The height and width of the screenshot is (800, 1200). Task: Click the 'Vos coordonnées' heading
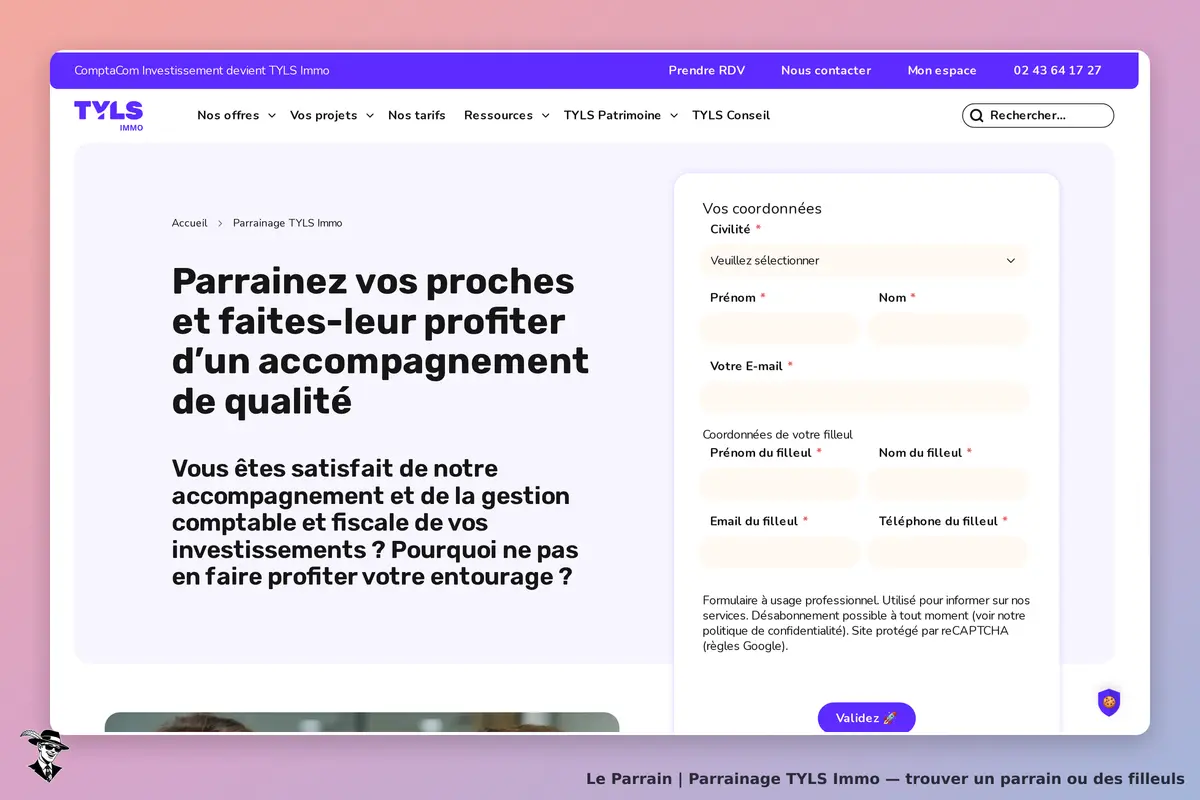pos(762,209)
